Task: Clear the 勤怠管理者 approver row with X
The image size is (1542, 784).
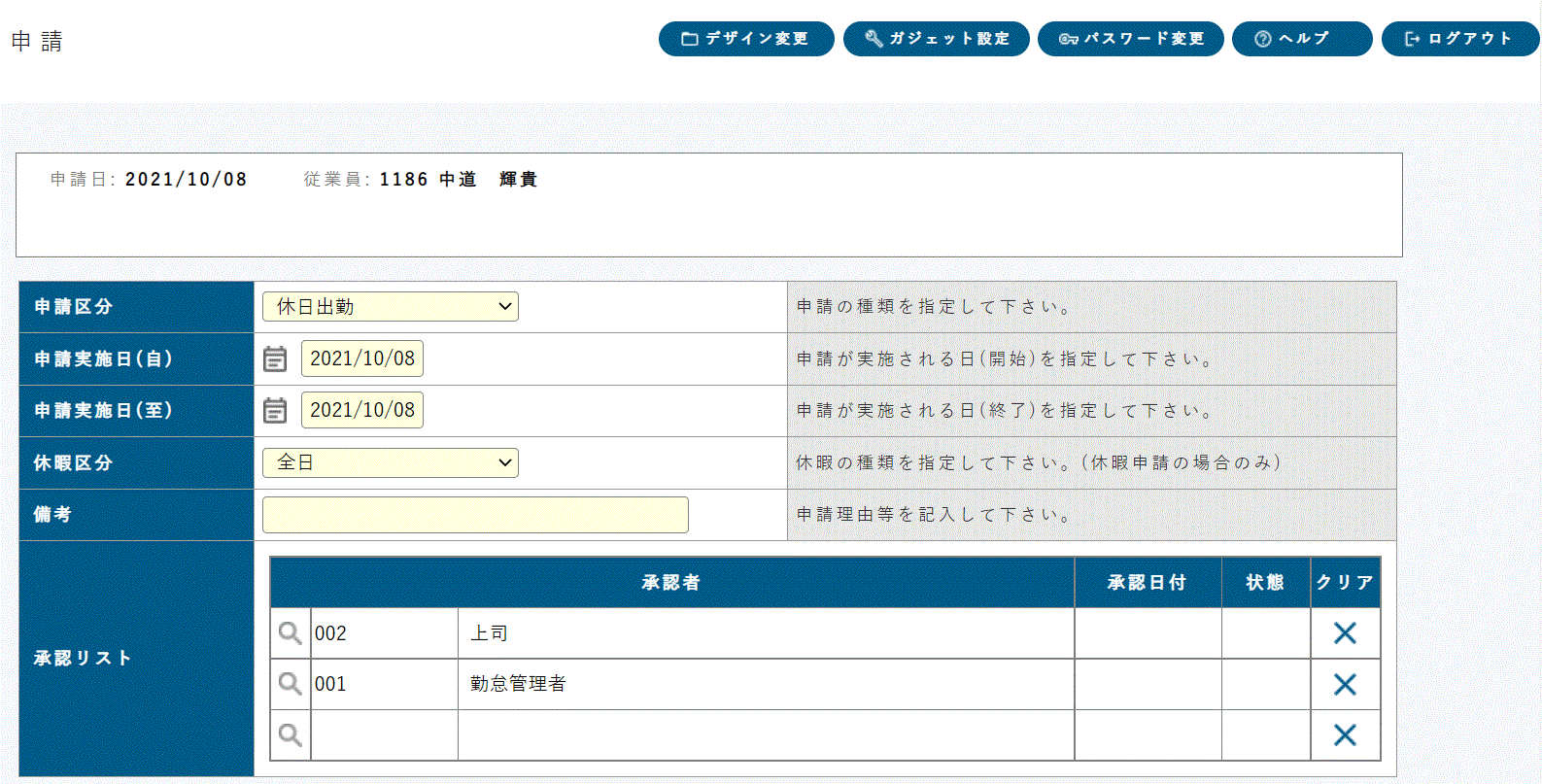Action: click(1345, 685)
